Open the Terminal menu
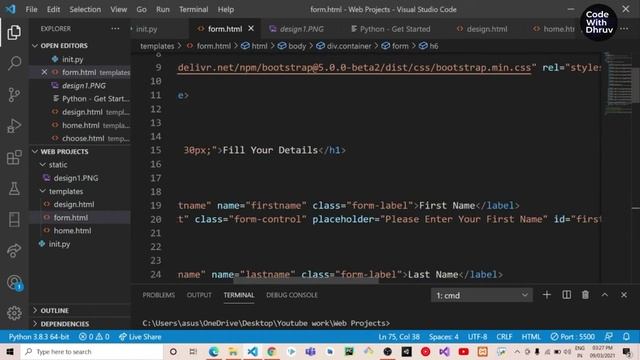640x360 pixels. click(x=193, y=9)
